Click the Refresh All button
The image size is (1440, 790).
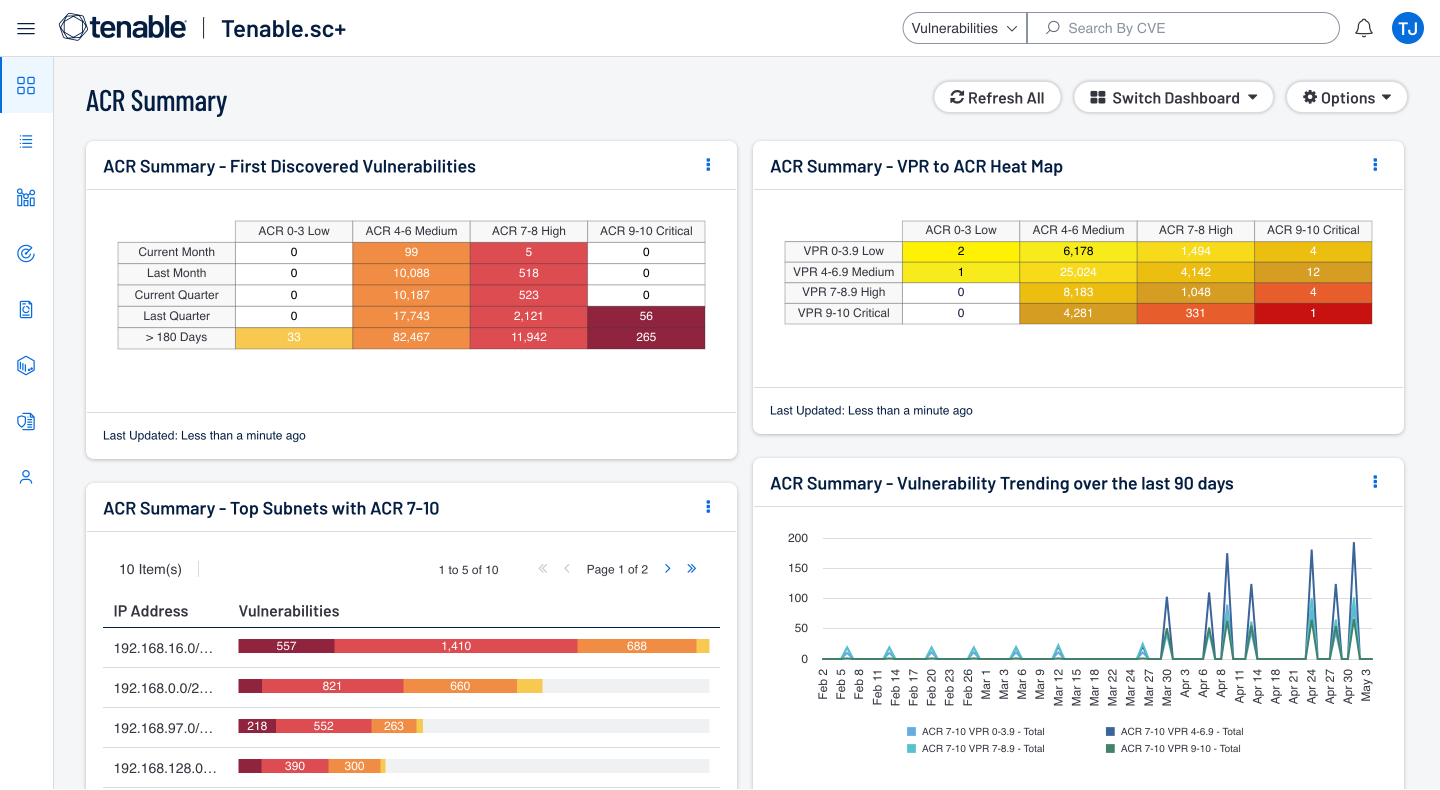coord(996,98)
